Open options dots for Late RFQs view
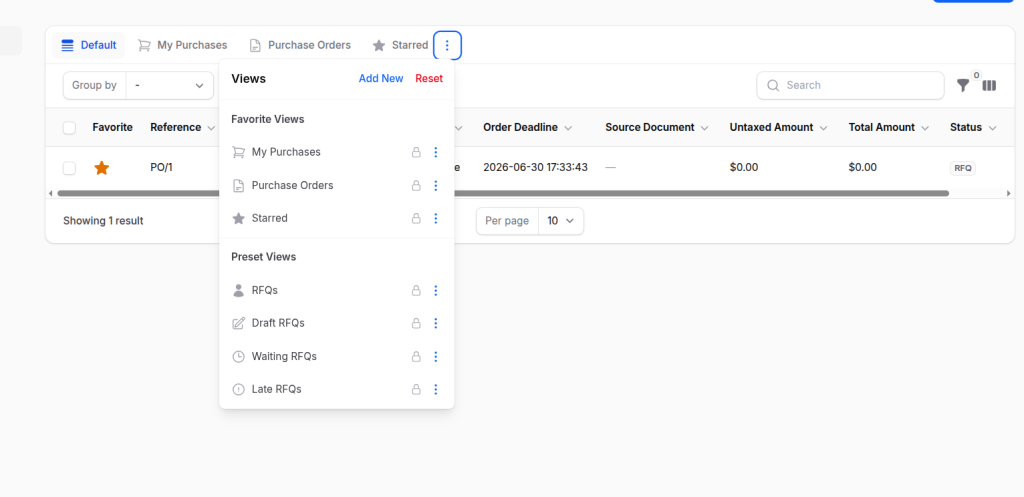Screen dimensions: 1024x497 tap(436, 389)
